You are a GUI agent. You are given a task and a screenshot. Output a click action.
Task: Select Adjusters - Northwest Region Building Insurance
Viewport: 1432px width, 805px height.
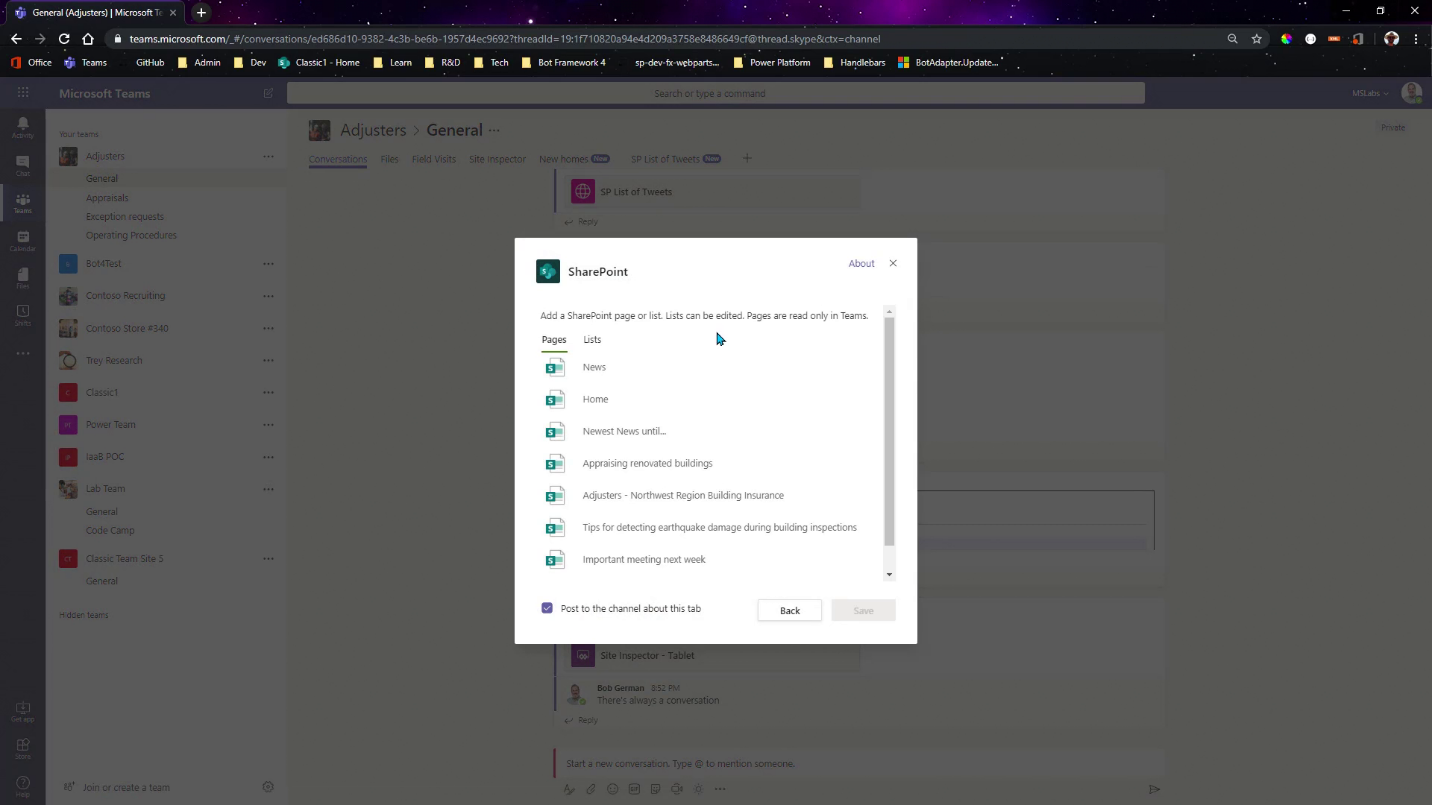pos(683,495)
